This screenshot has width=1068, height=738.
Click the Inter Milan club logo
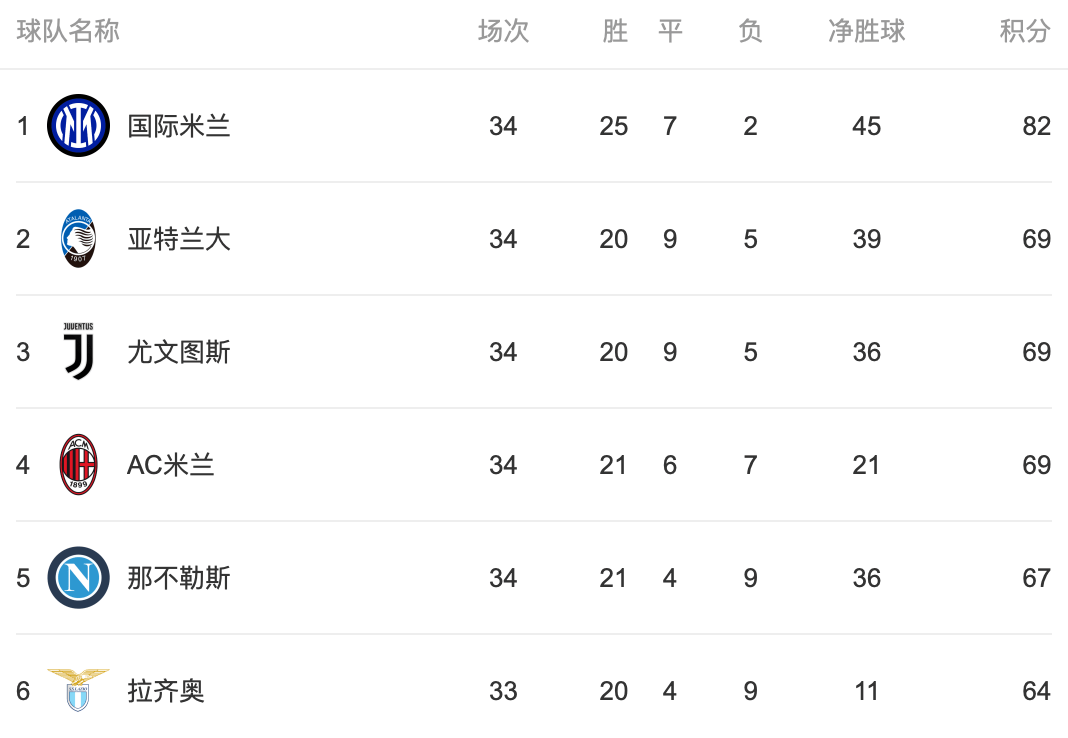(78, 125)
